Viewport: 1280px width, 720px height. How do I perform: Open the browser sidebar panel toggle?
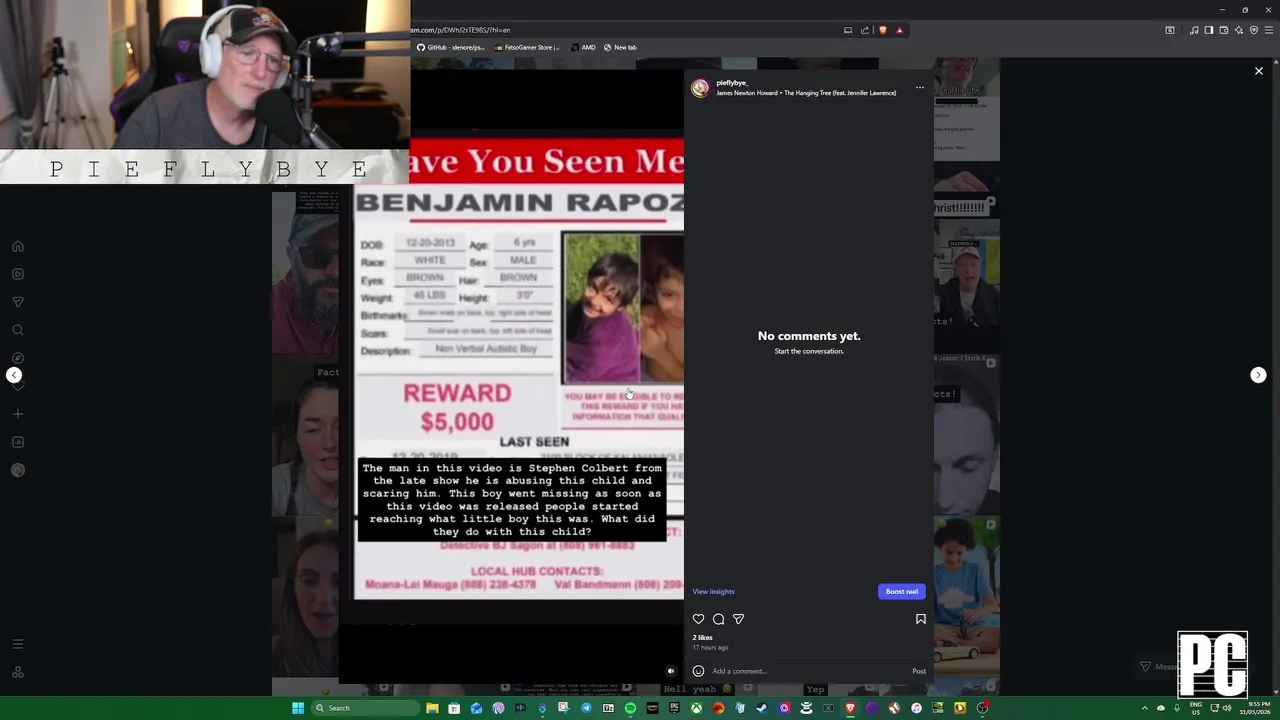coord(1209,30)
